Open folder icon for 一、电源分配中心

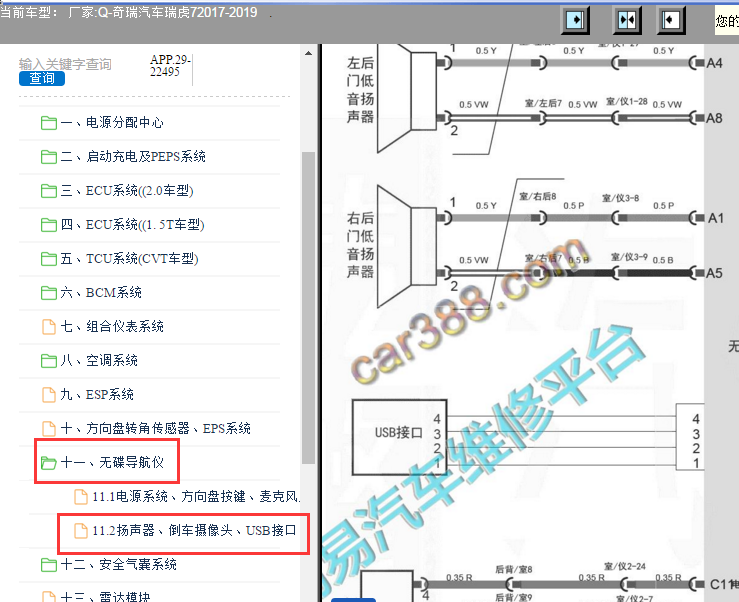(x=49, y=123)
